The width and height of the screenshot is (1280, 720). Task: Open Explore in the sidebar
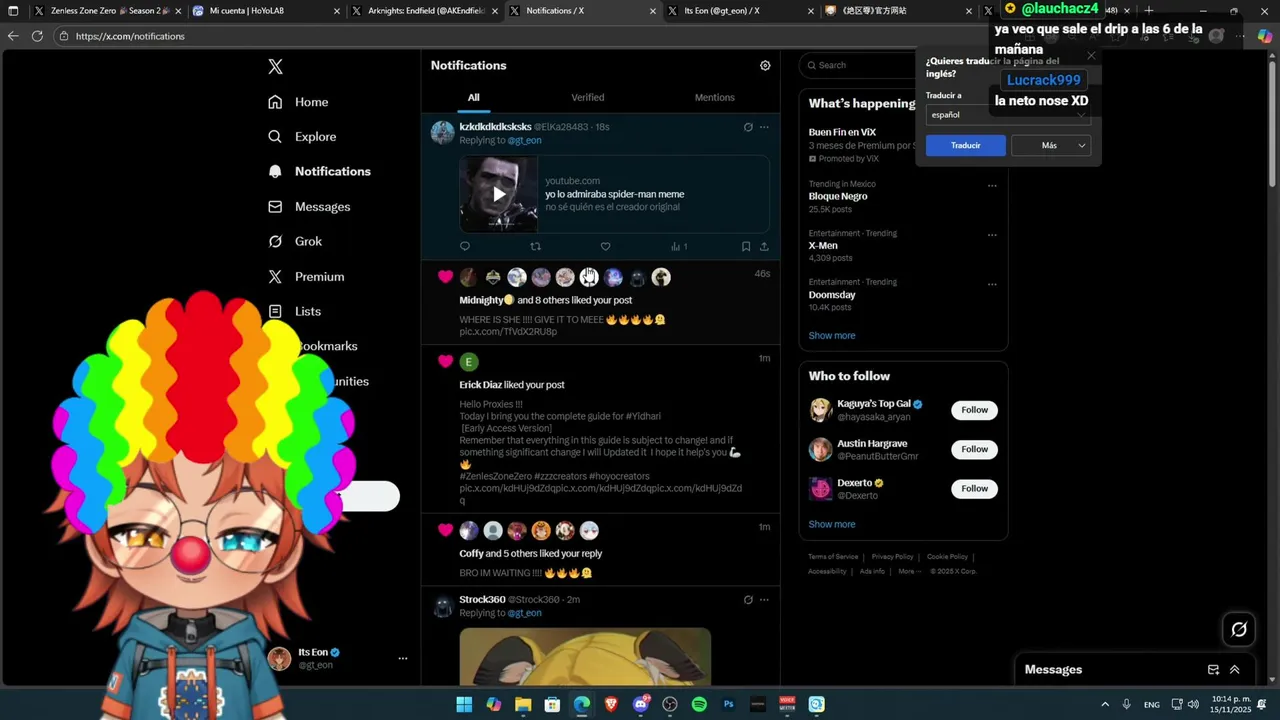302,137
